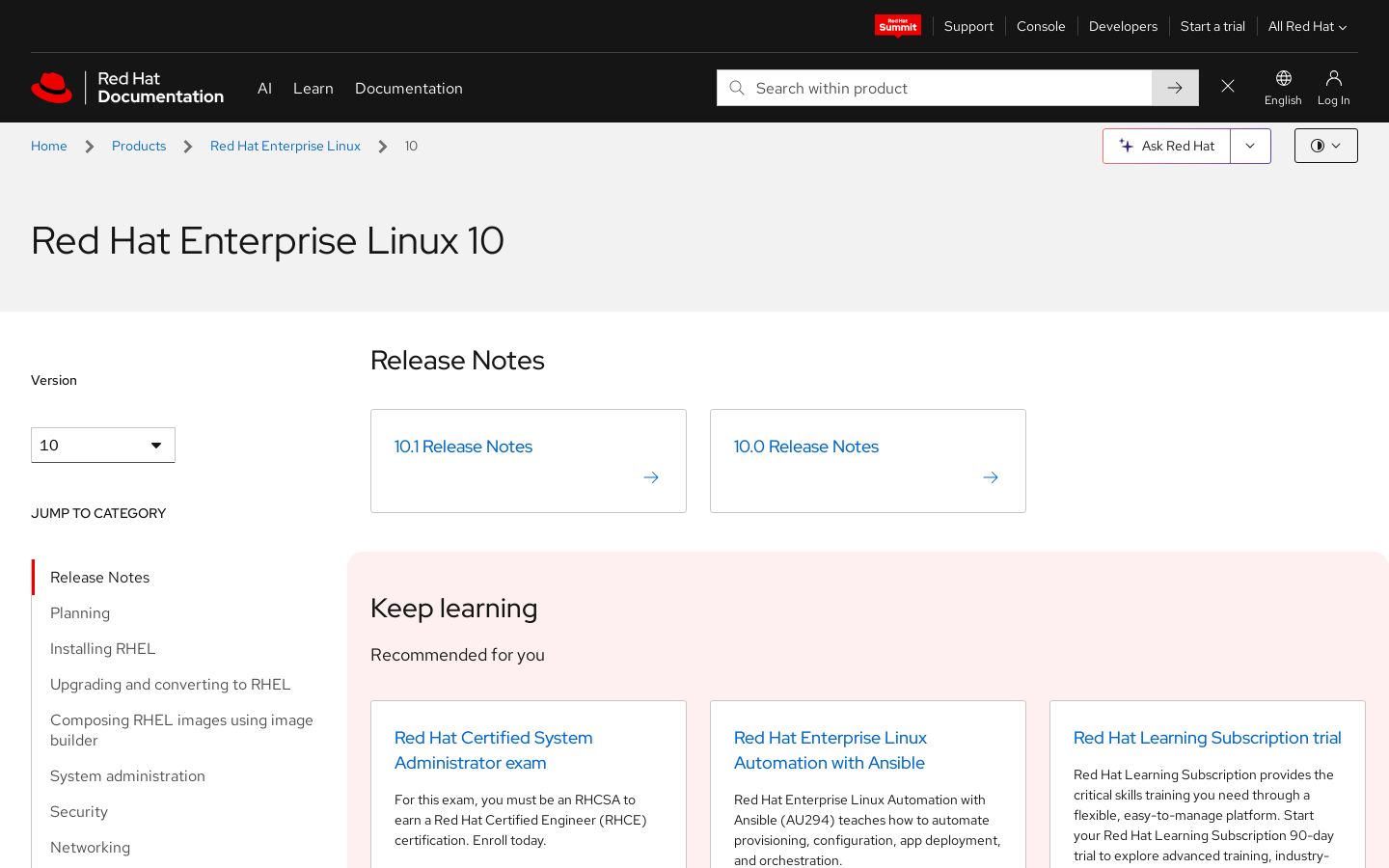Visit the Developers link

pos(1123,26)
